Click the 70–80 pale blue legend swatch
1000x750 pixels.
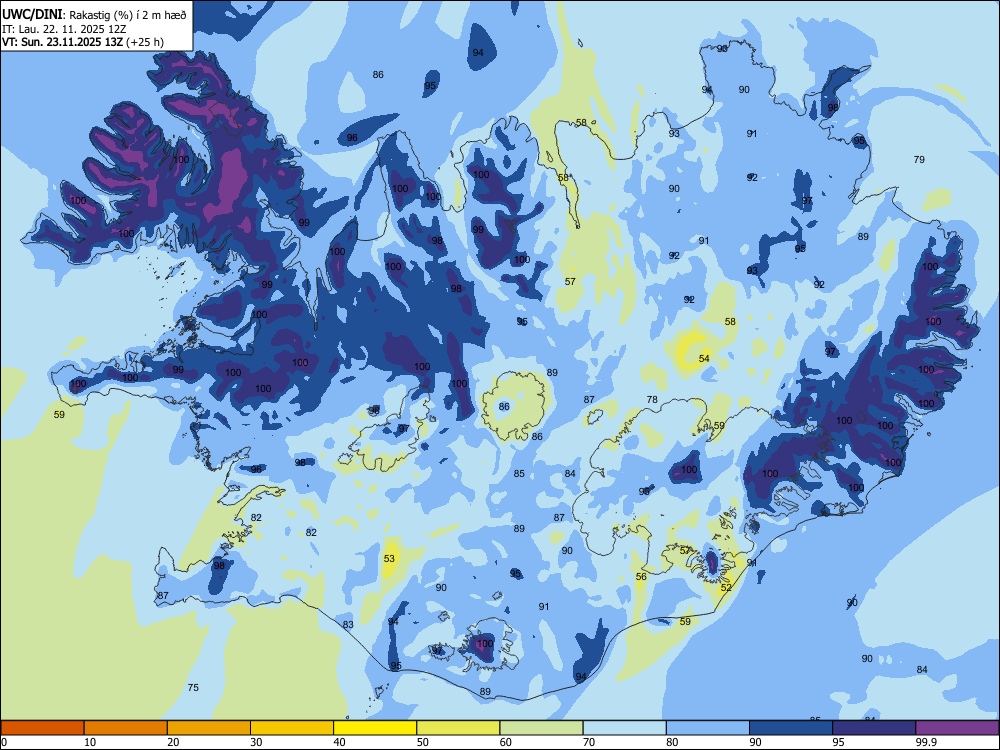(x=625, y=728)
